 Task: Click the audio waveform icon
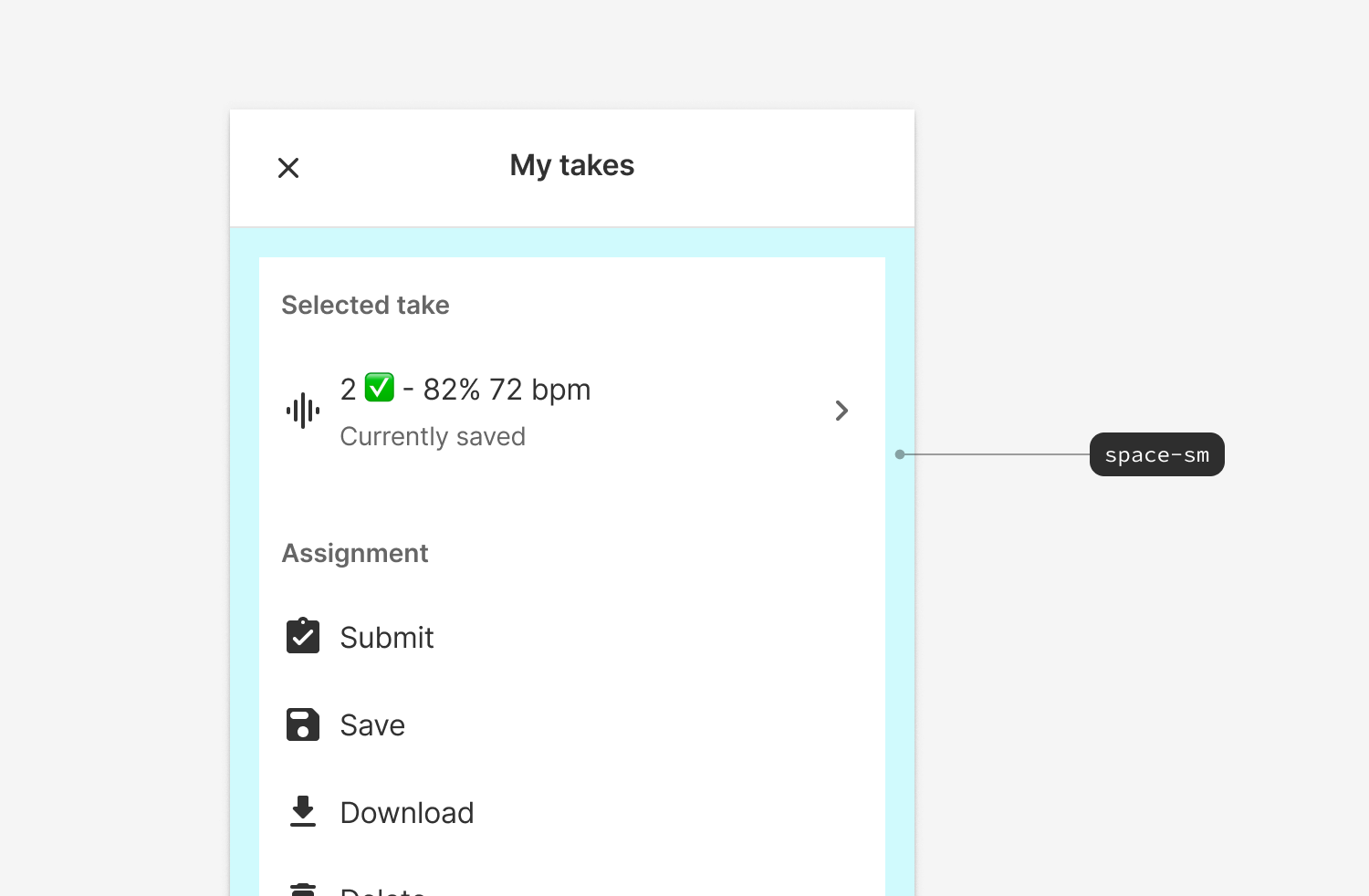pos(303,412)
